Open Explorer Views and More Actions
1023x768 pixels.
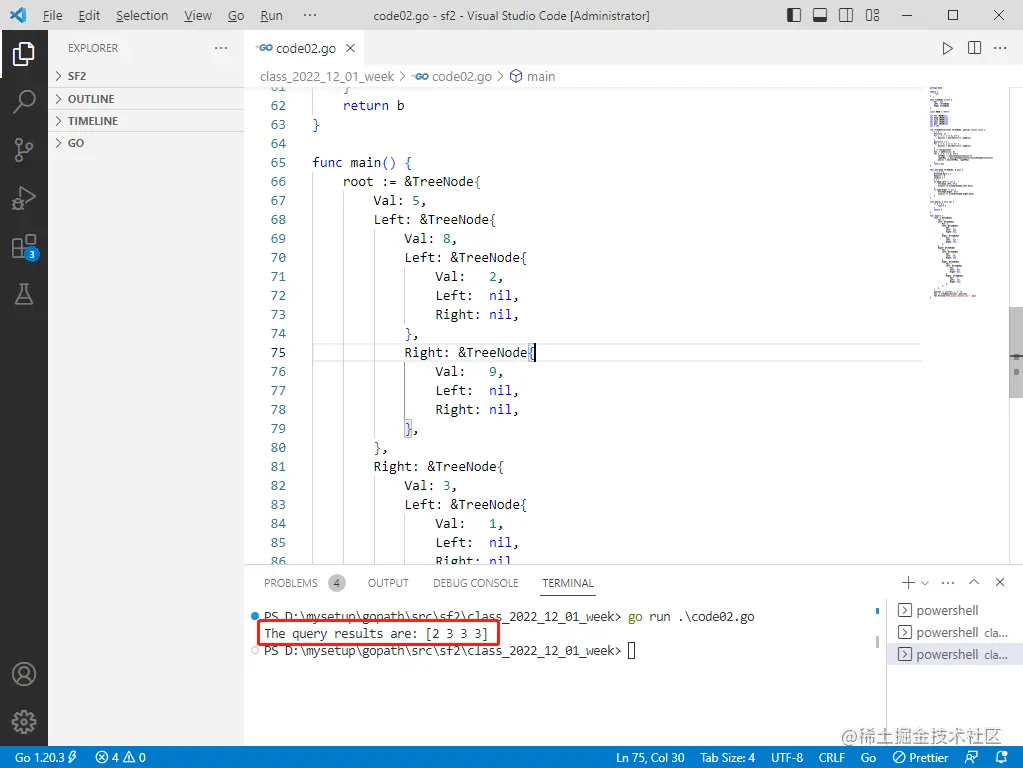[221, 48]
